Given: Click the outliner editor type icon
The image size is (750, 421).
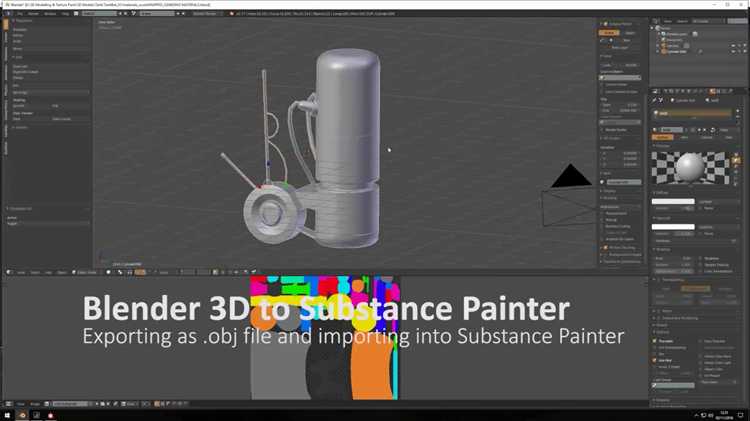Looking at the screenshot, I should [x=656, y=21].
